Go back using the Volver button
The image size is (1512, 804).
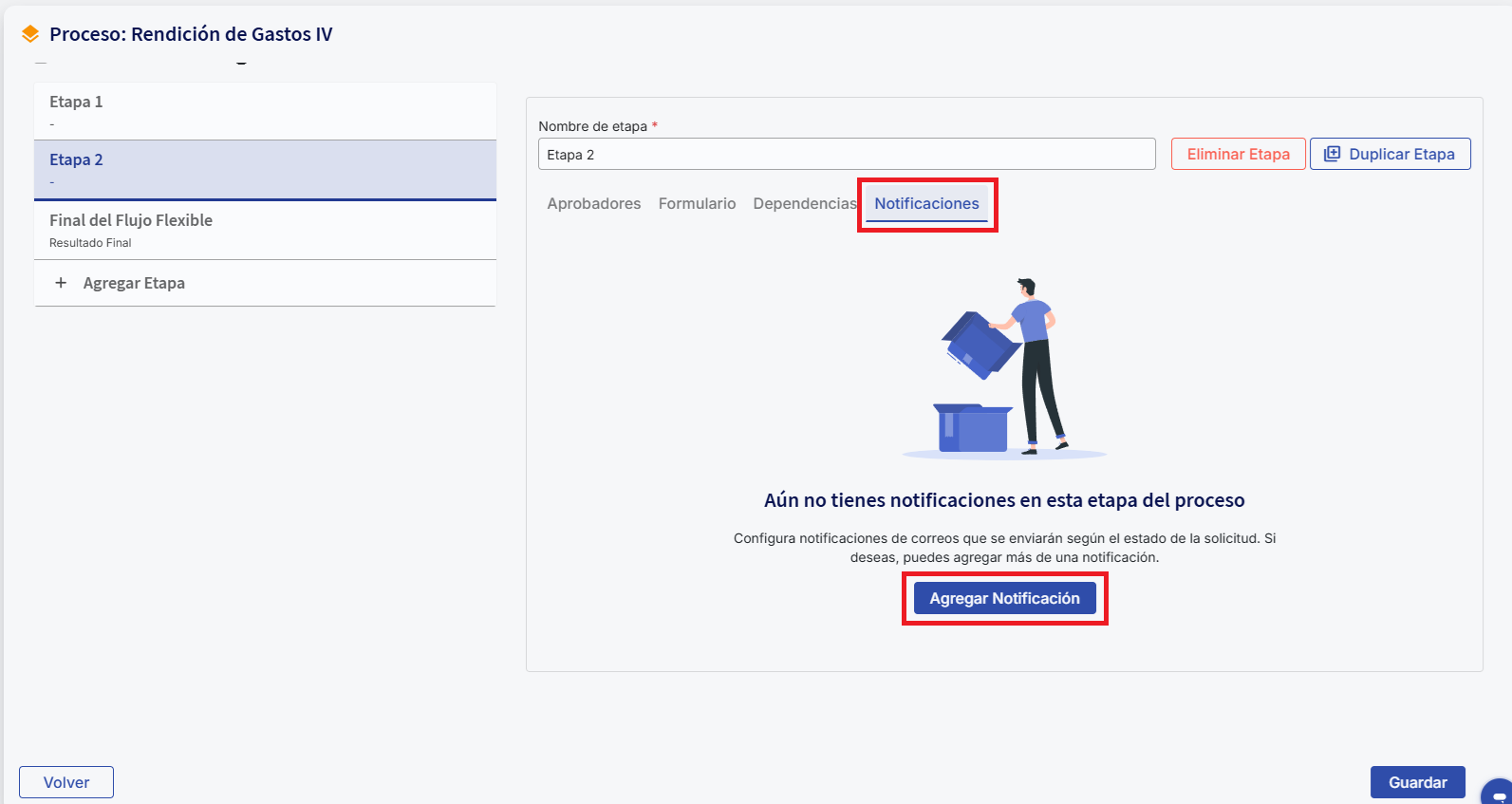point(66,782)
